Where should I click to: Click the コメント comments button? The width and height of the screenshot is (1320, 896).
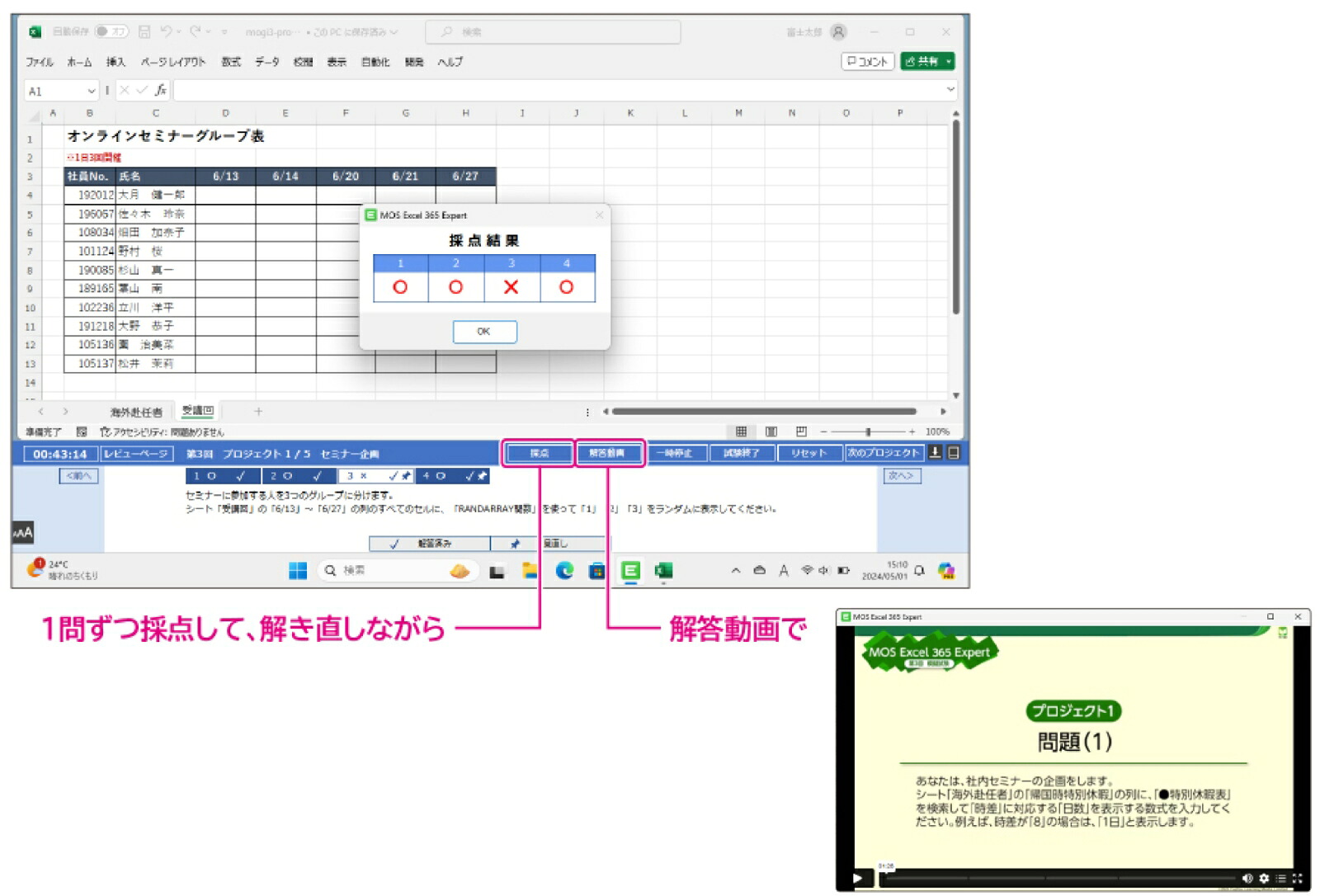pos(868,61)
